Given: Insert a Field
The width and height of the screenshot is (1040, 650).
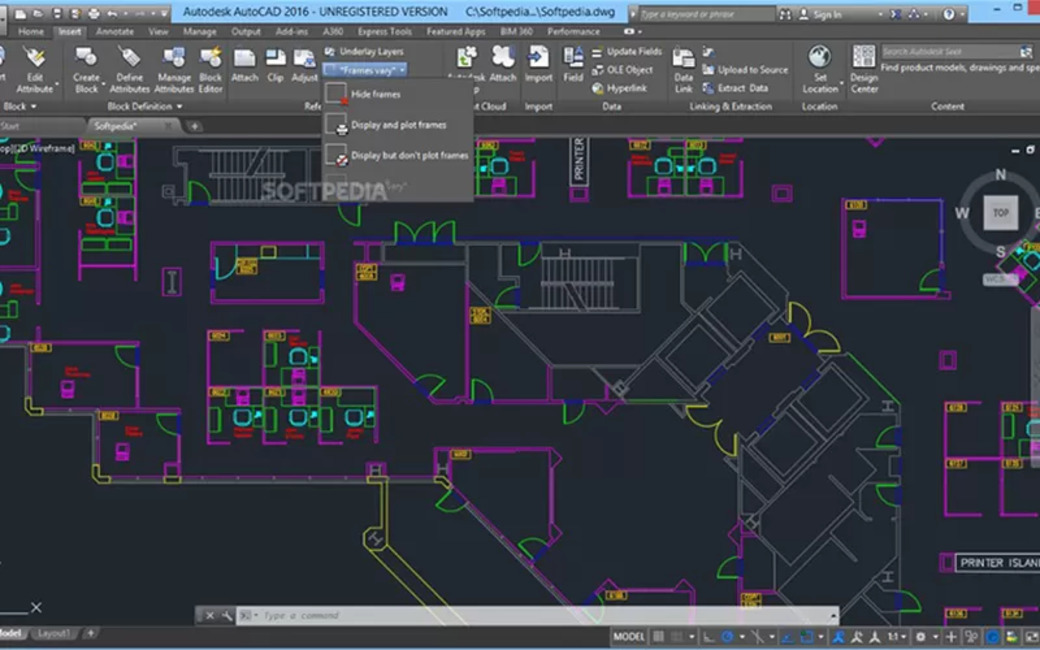Looking at the screenshot, I should tap(573, 65).
